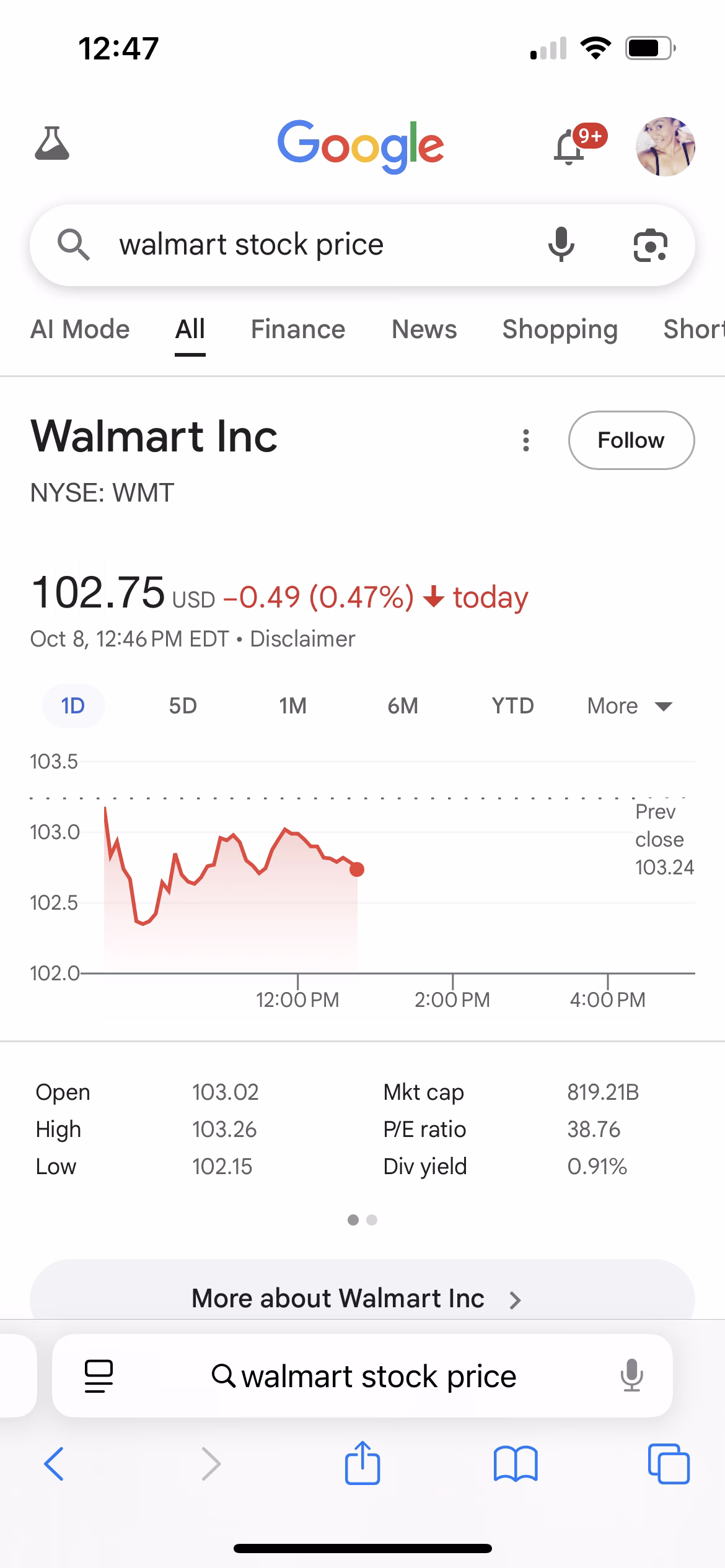Open Google Lens camera search
The height and width of the screenshot is (1568, 725).
pos(650,245)
